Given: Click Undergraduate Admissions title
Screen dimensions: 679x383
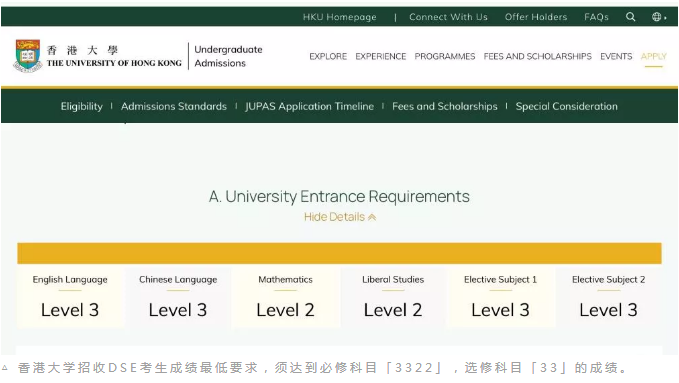Looking at the screenshot, I should tap(228, 56).
